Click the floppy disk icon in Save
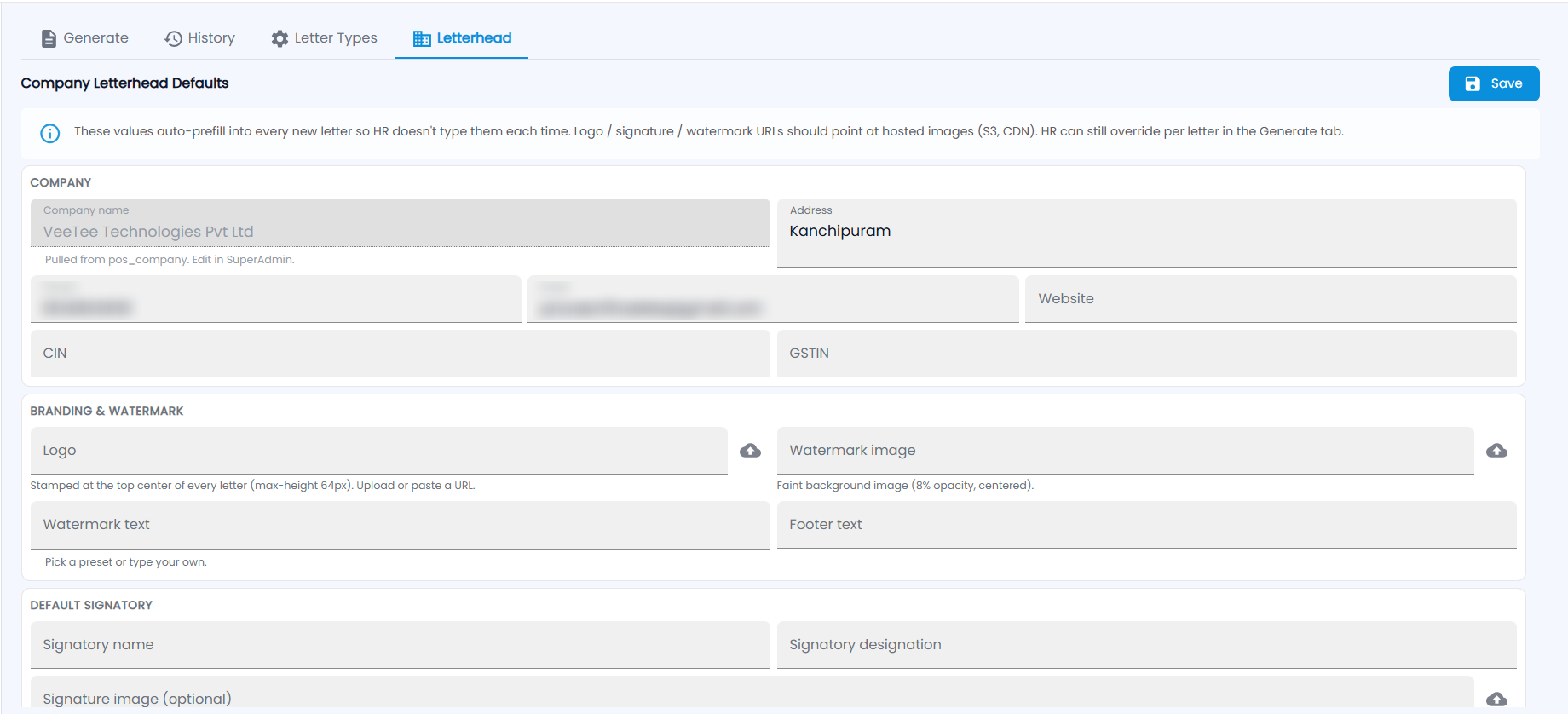The height and width of the screenshot is (714, 1568). coord(1473,83)
